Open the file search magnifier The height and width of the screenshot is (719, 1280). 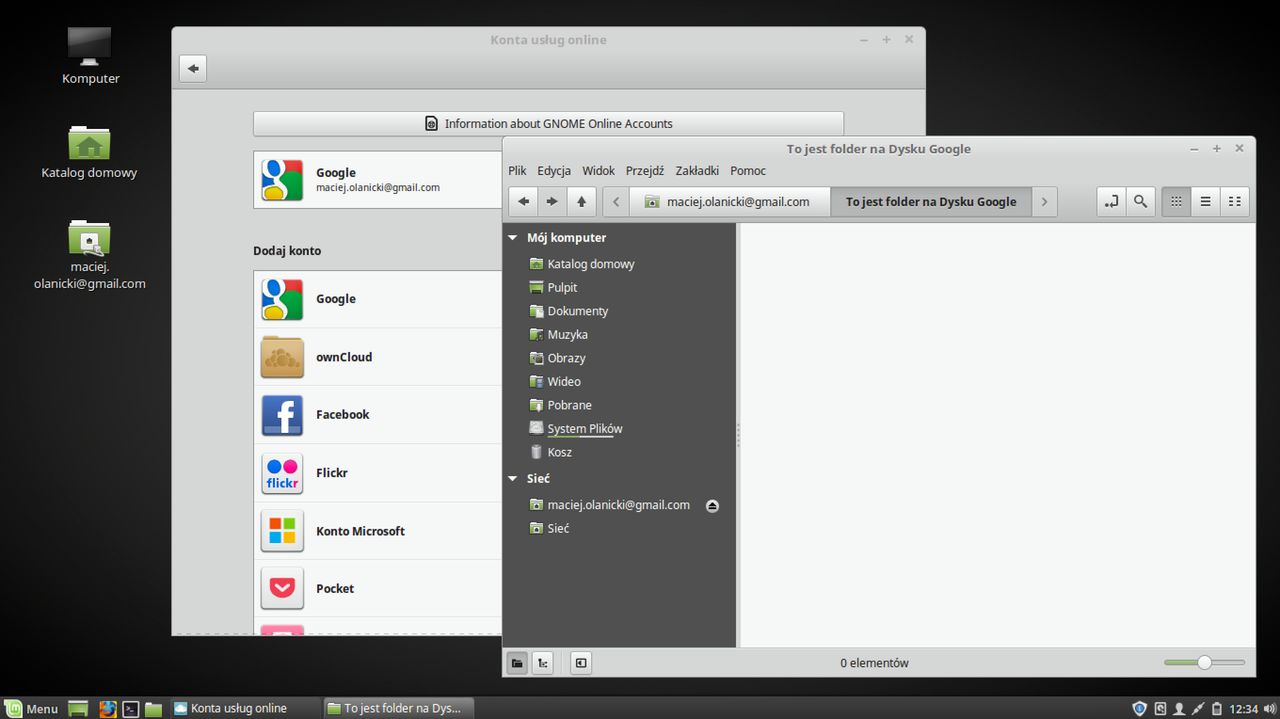(1140, 201)
